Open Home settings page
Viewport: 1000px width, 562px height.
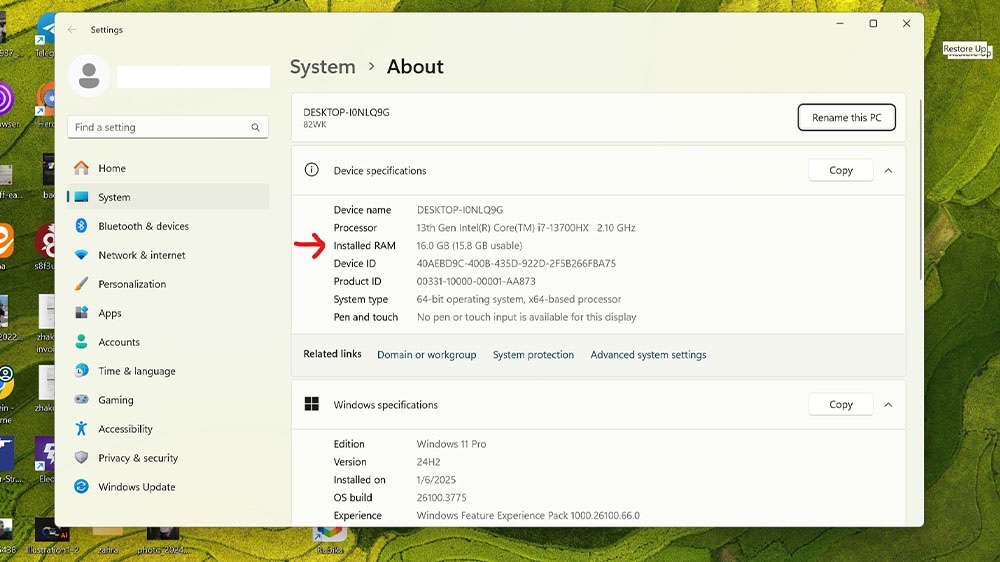tap(168, 168)
